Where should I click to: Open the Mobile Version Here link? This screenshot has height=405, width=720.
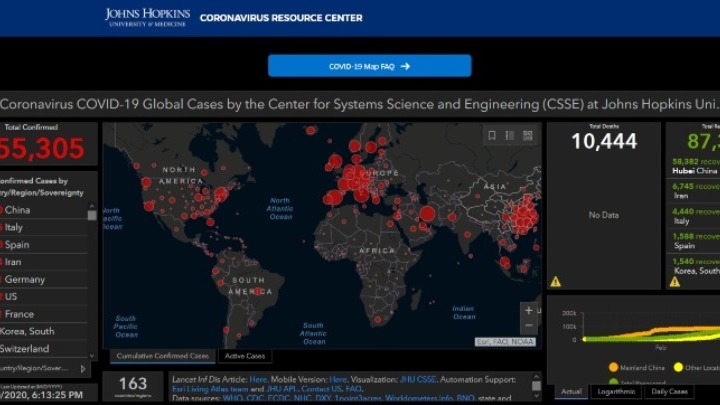pos(338,380)
